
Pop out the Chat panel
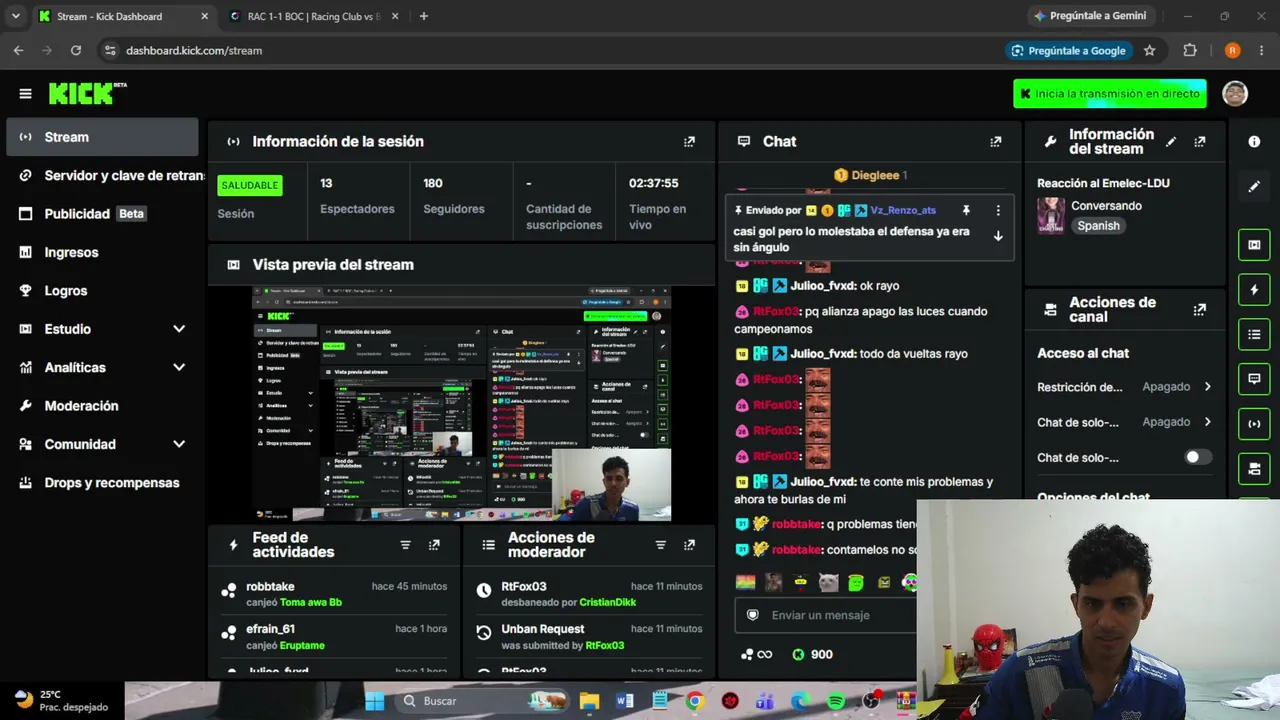[x=995, y=142]
